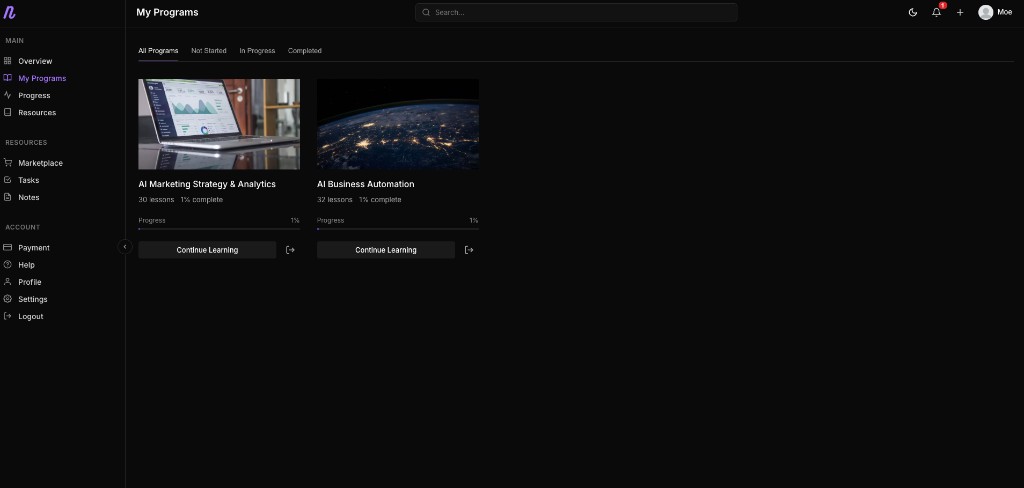Click exit icon on AI Business Automation card
The image size is (1024, 488).
pyautogui.click(x=469, y=250)
